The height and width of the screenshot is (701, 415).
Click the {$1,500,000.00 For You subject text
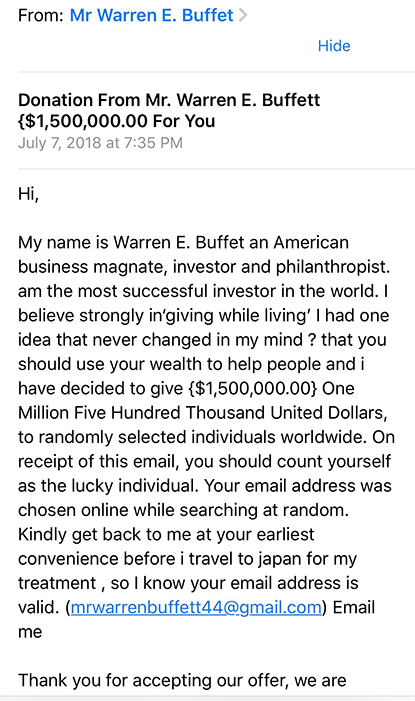[117, 121]
